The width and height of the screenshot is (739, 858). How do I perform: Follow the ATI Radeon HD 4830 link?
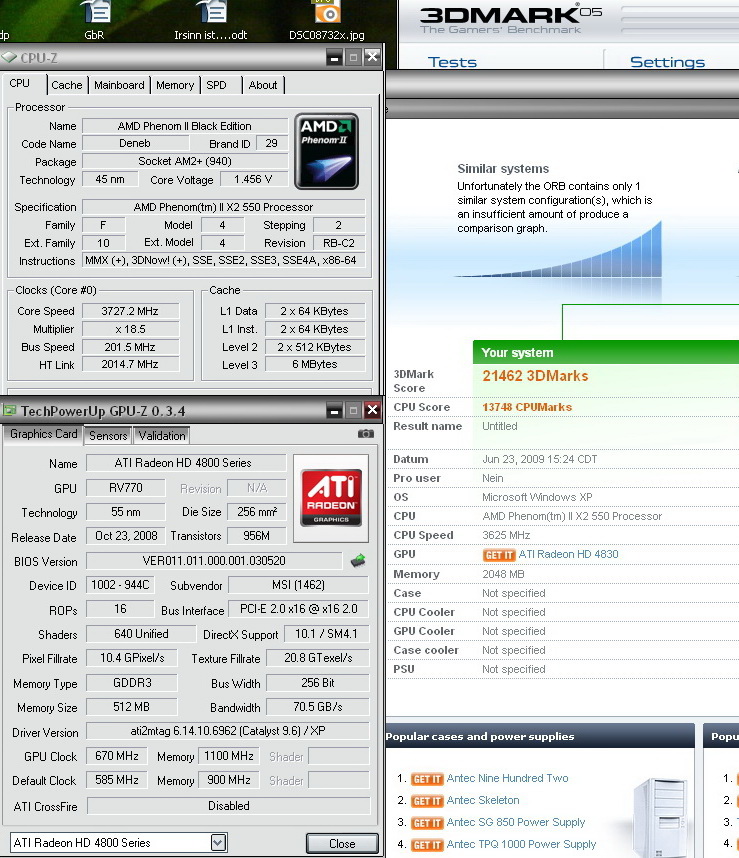568,554
